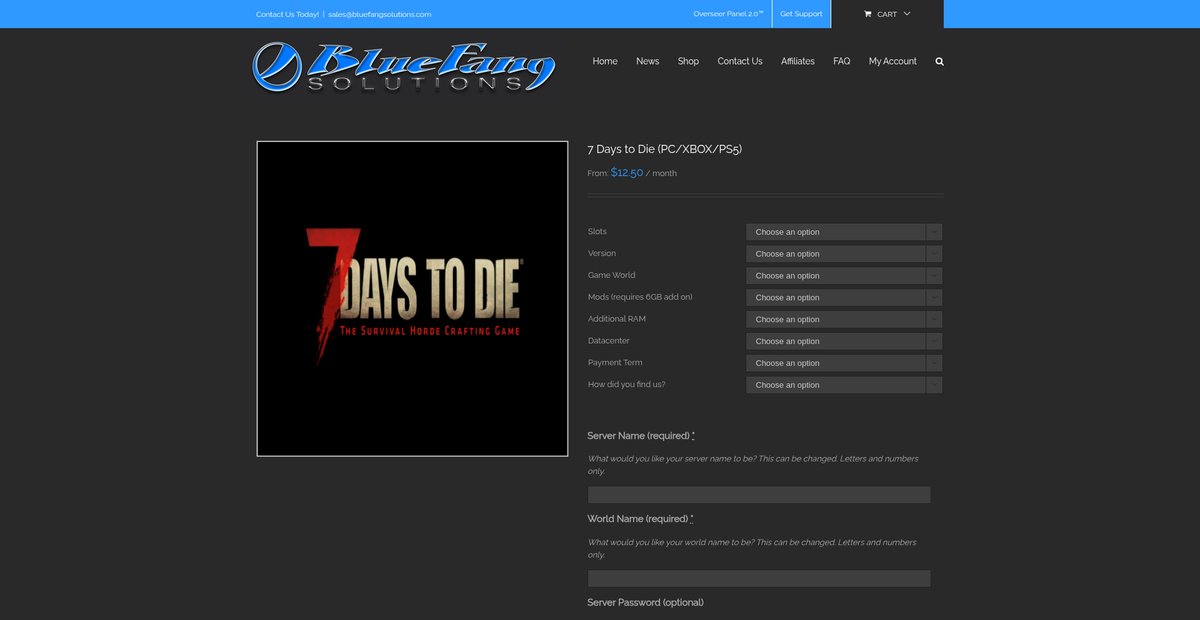This screenshot has width=1200, height=620.
Task: Open the search magnifier icon
Action: tap(939, 61)
